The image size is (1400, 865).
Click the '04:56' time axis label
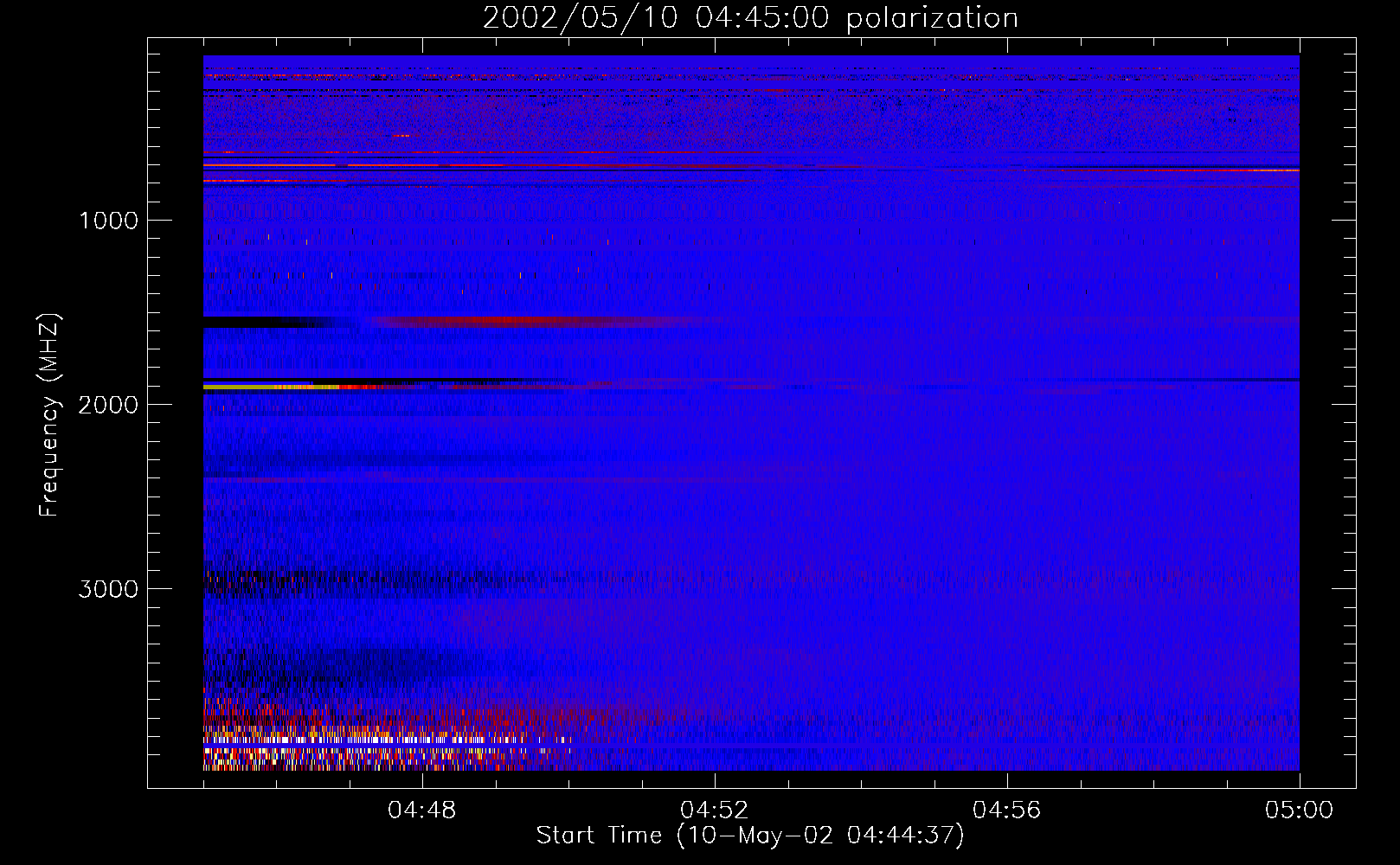point(1007,811)
